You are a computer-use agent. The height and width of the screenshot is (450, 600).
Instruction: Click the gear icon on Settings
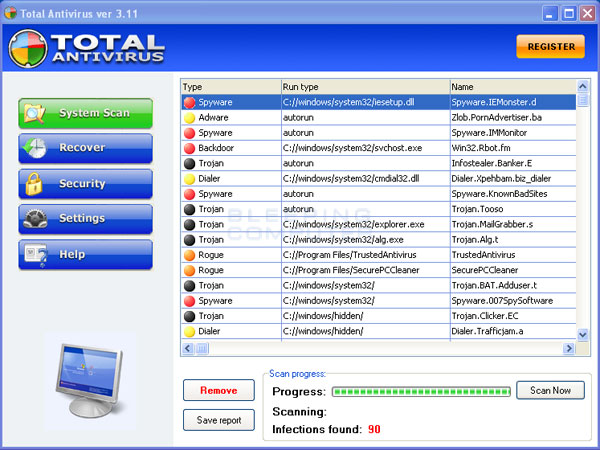[36, 219]
